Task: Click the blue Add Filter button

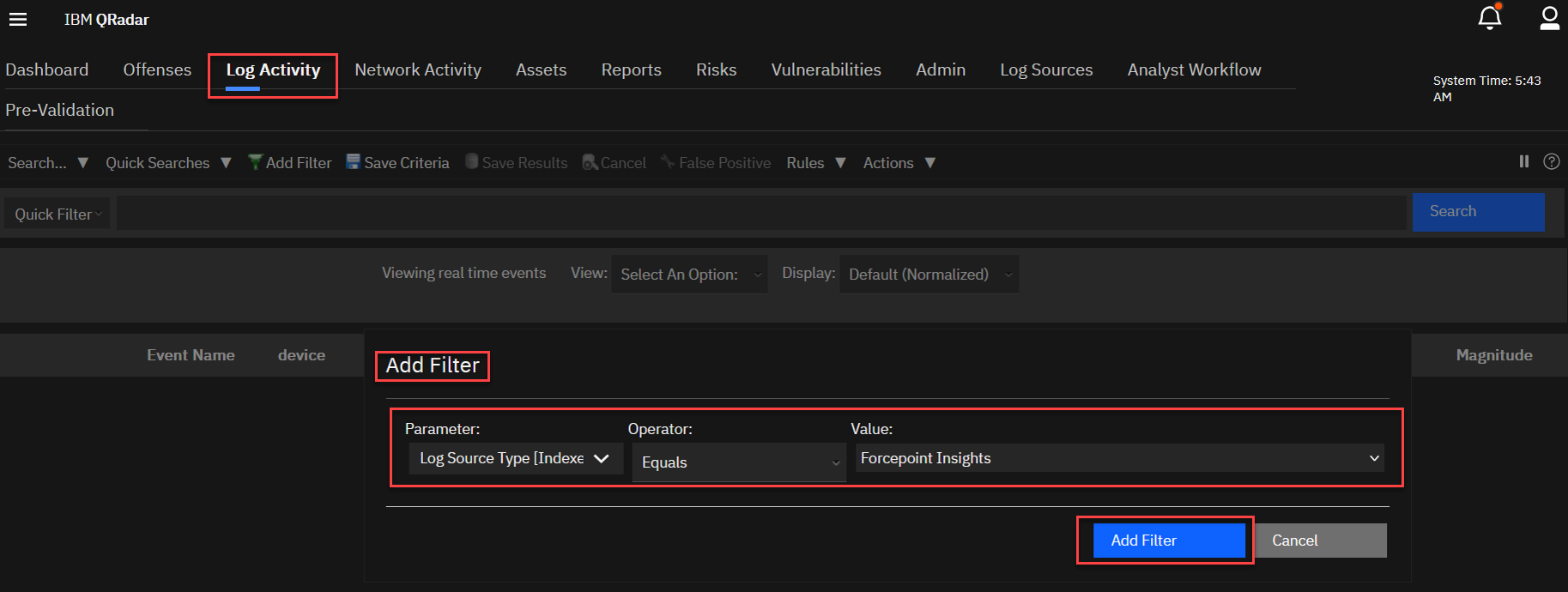Action: tap(1168, 541)
